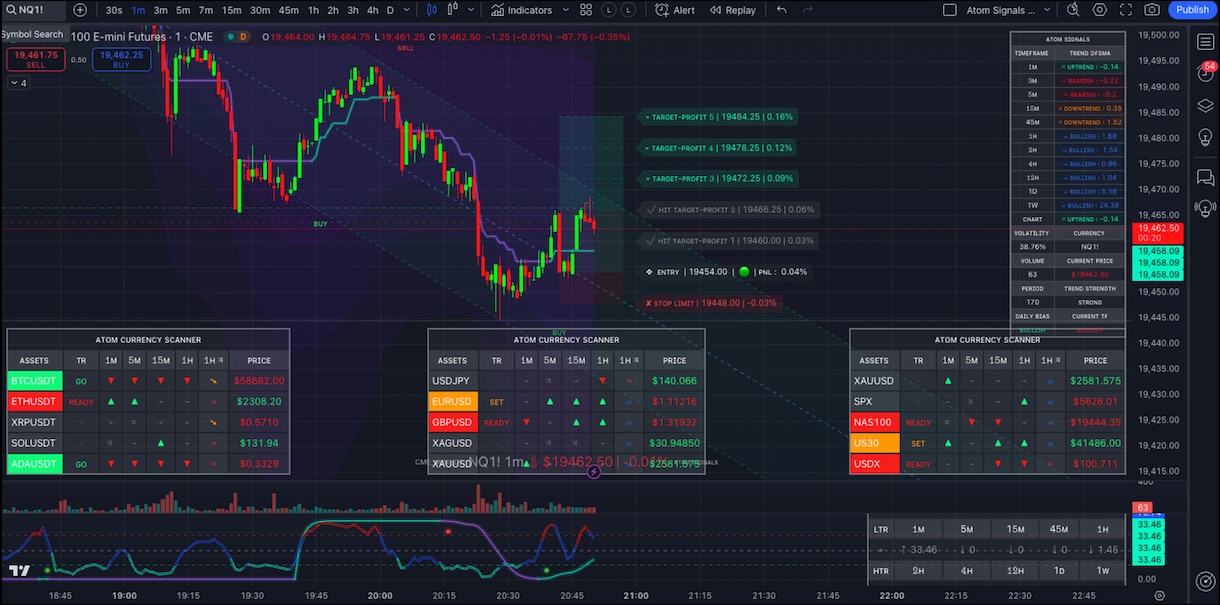Expand the collapsed indicator legend showing 4
The width and height of the screenshot is (1220, 605).
tap(17, 83)
